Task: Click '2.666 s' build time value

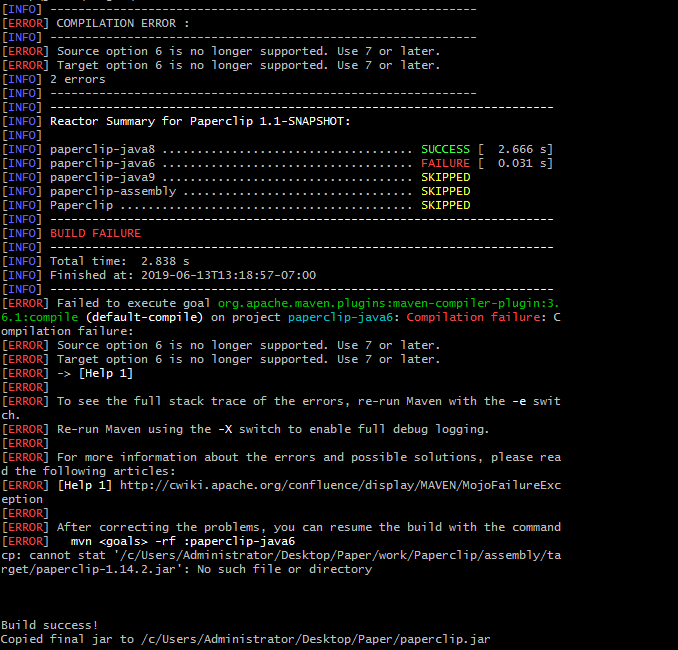Action: pos(522,149)
